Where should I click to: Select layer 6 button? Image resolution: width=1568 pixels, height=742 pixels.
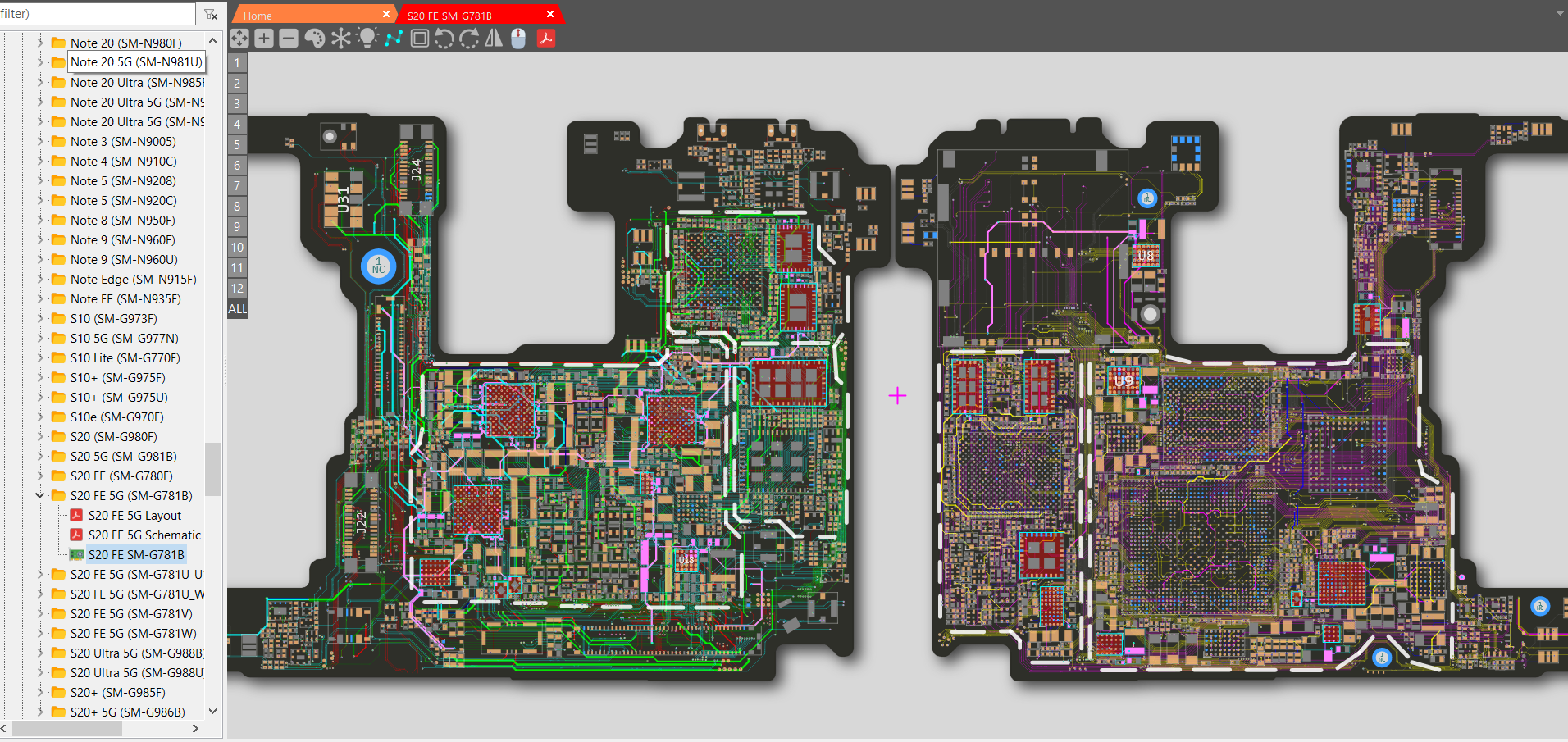[238, 166]
